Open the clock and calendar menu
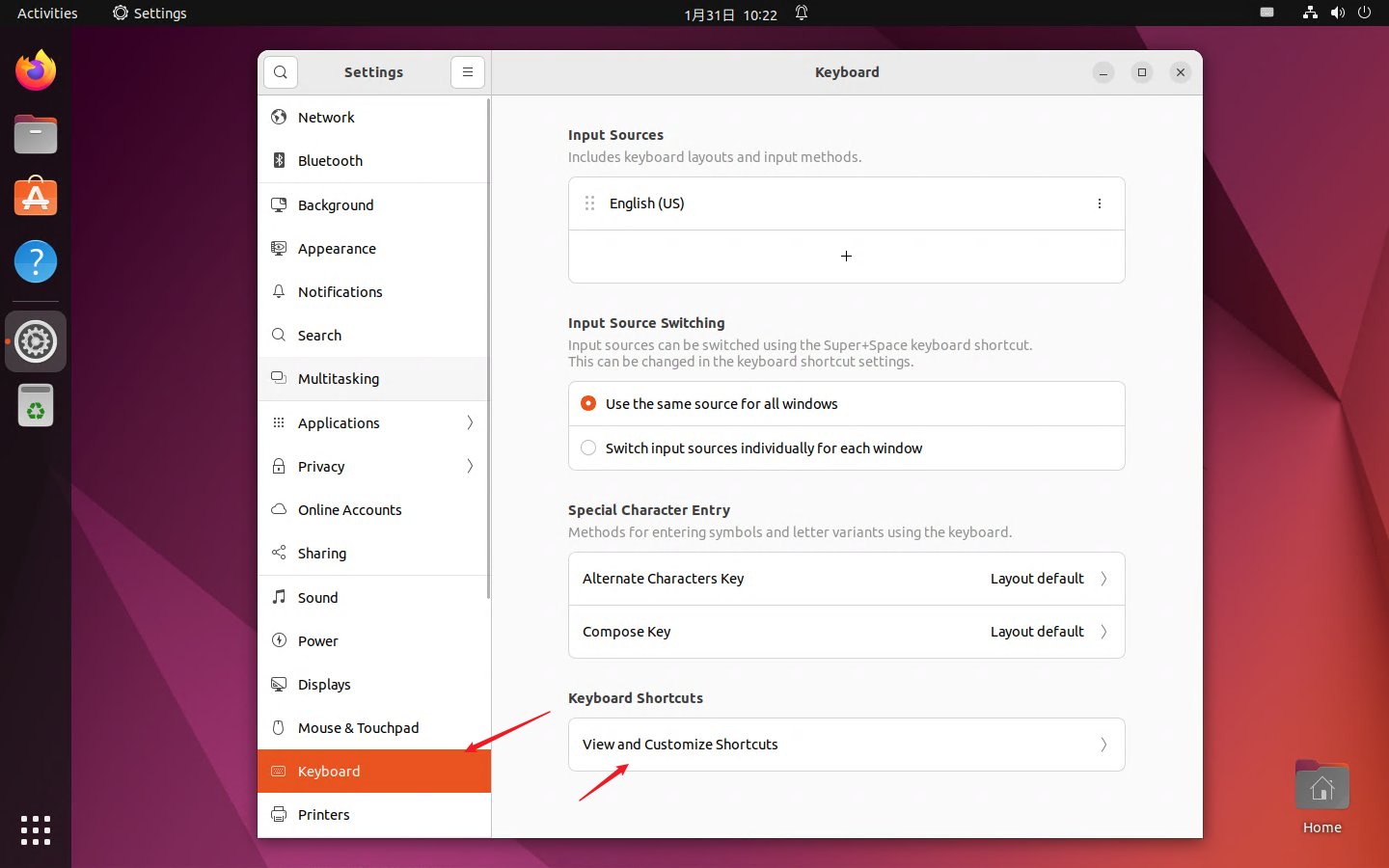The image size is (1389, 868). point(730,14)
